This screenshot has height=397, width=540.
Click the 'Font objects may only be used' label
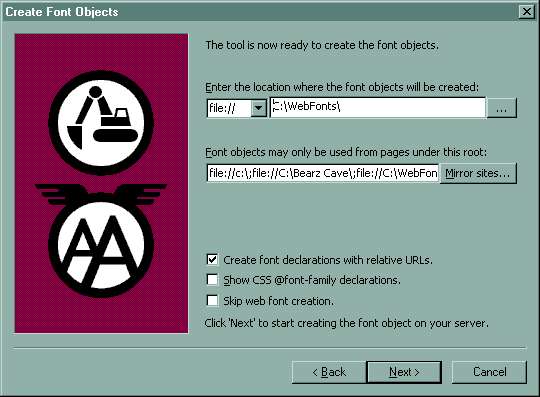pos(346,152)
